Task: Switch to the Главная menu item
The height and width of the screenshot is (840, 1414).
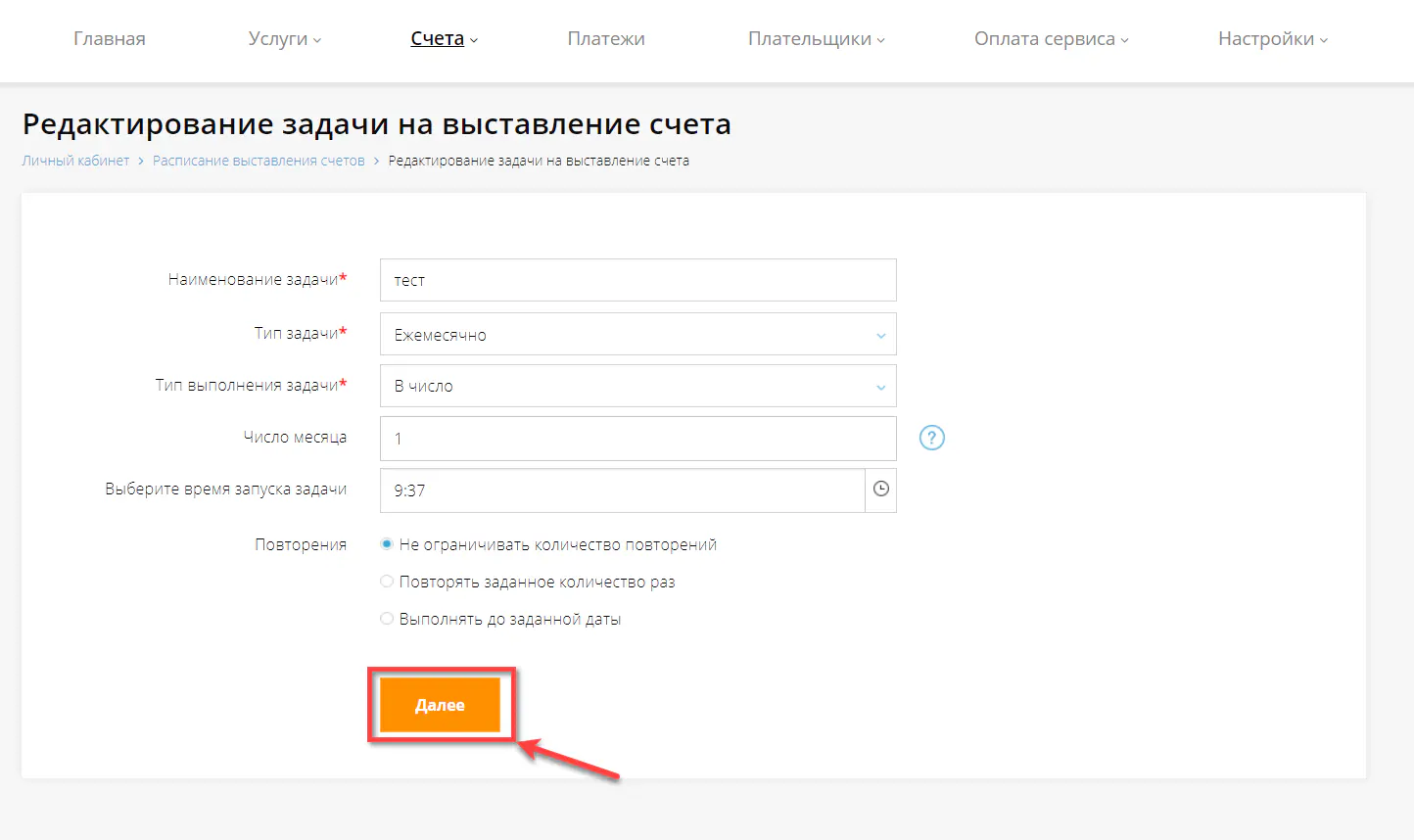Action: [x=109, y=39]
